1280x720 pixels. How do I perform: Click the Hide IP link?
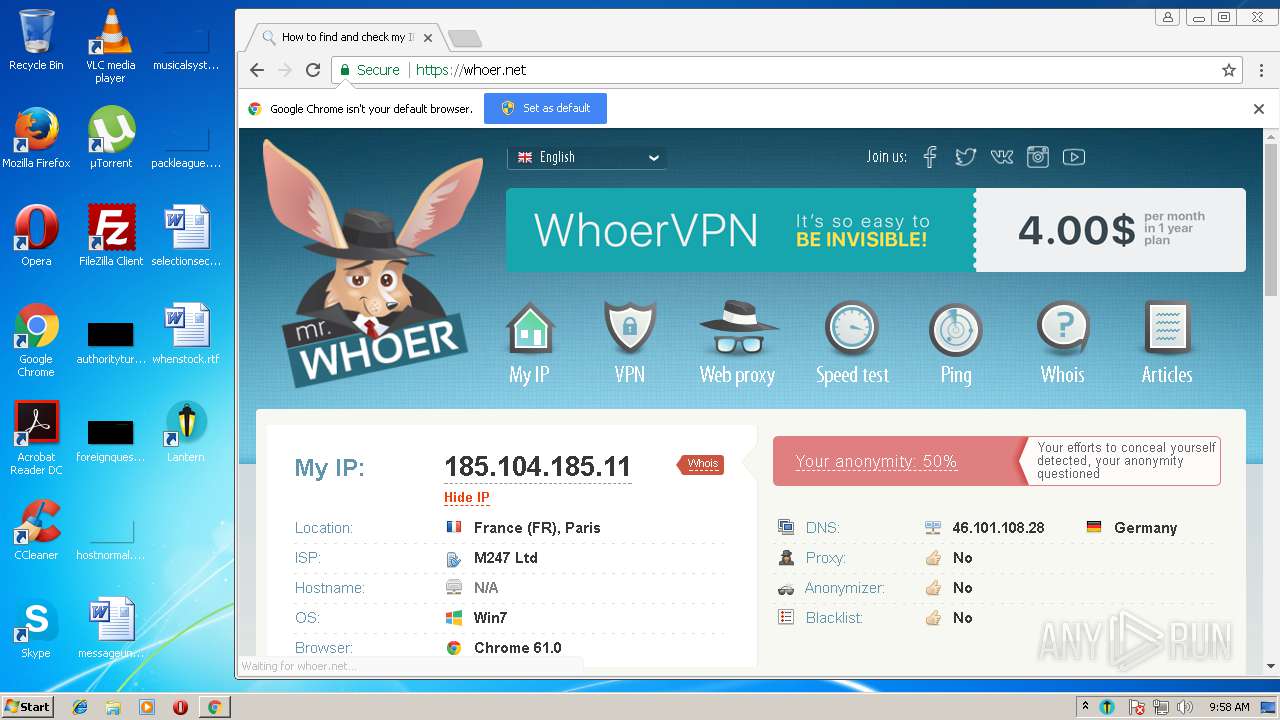click(467, 497)
